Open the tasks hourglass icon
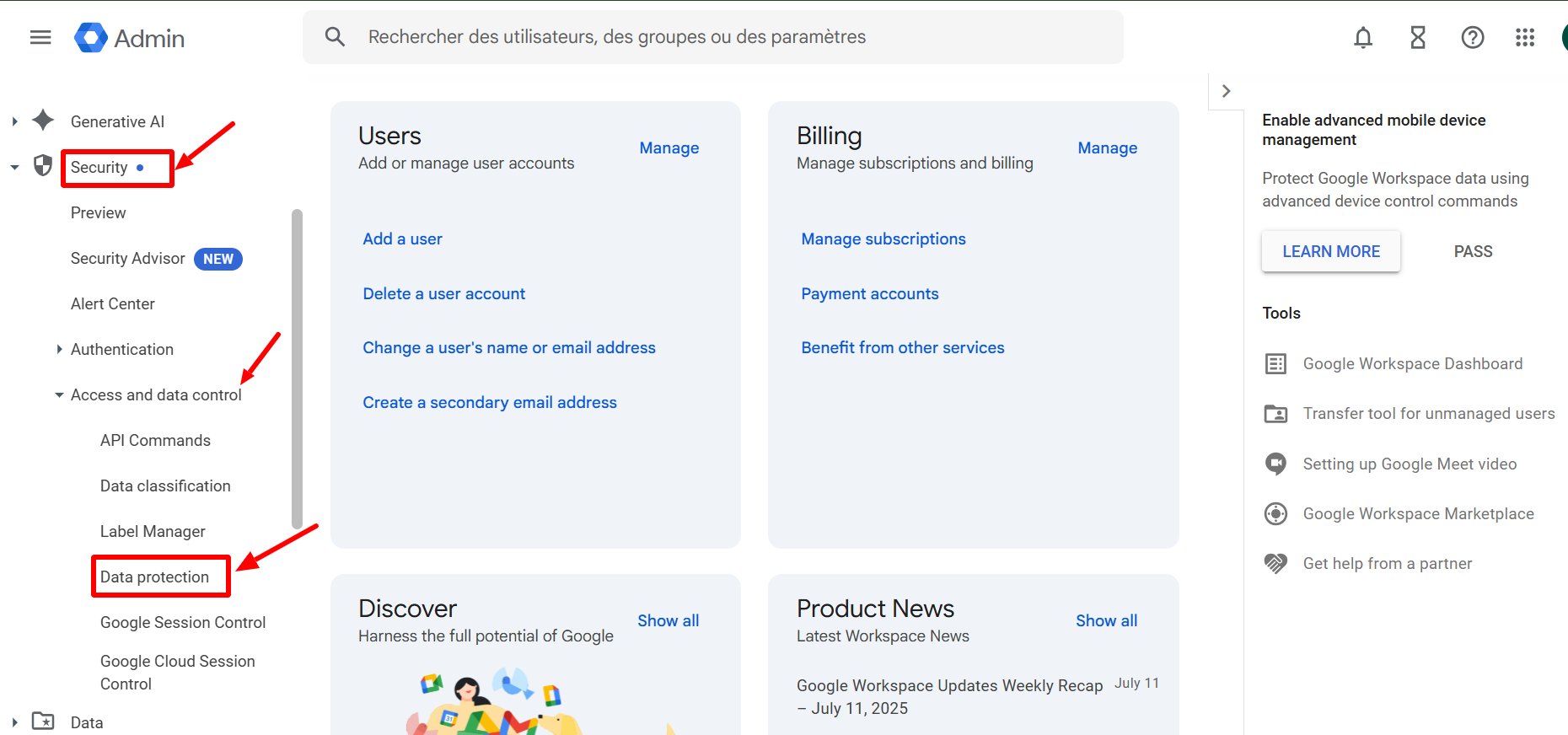 click(x=1418, y=37)
